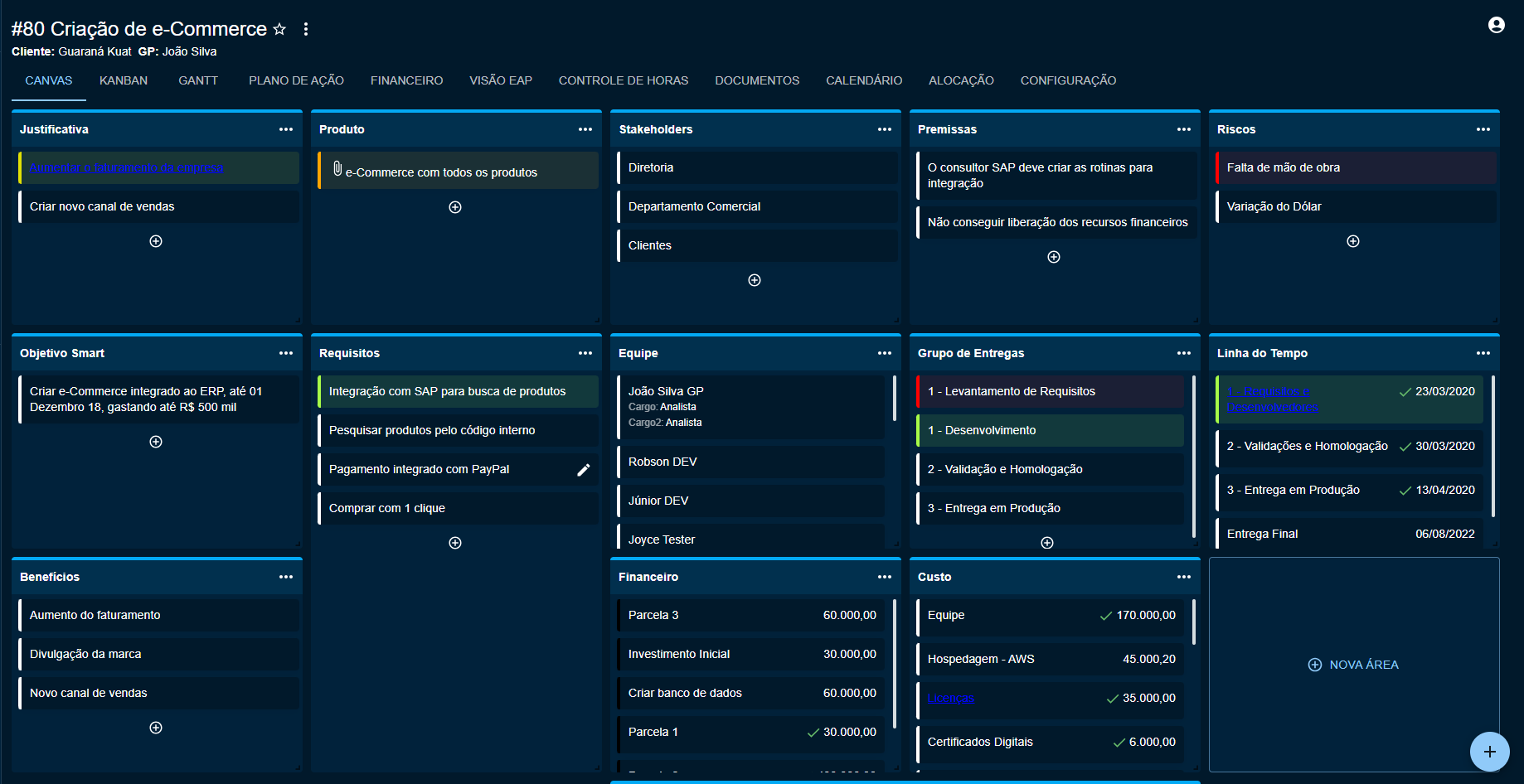Select the Falta de mão de obra card
Screen dimensions: 1524x784
coord(1356,167)
